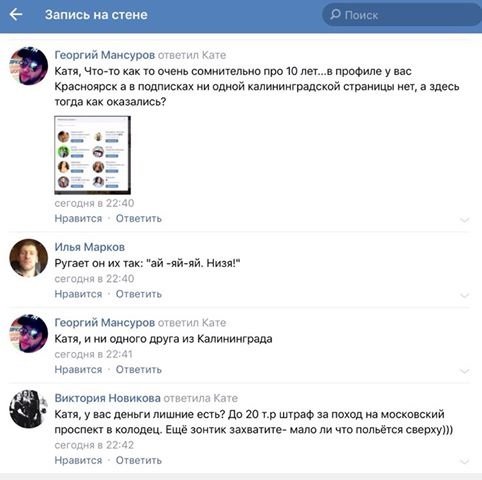Open Георгий Мансуров's avatar in first comment
The height and width of the screenshot is (480, 482).
(29, 66)
